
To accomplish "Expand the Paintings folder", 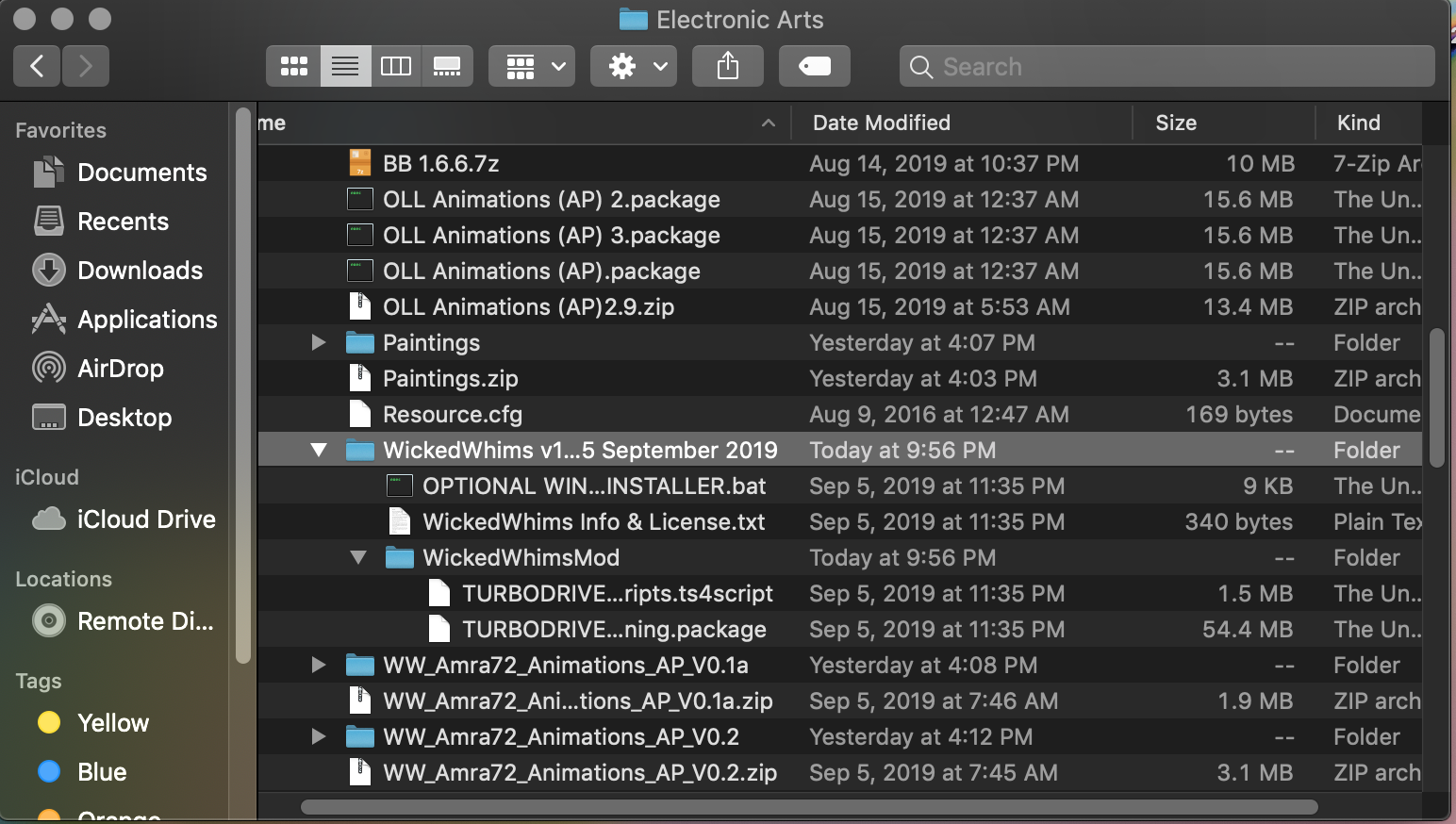I will [x=319, y=342].
